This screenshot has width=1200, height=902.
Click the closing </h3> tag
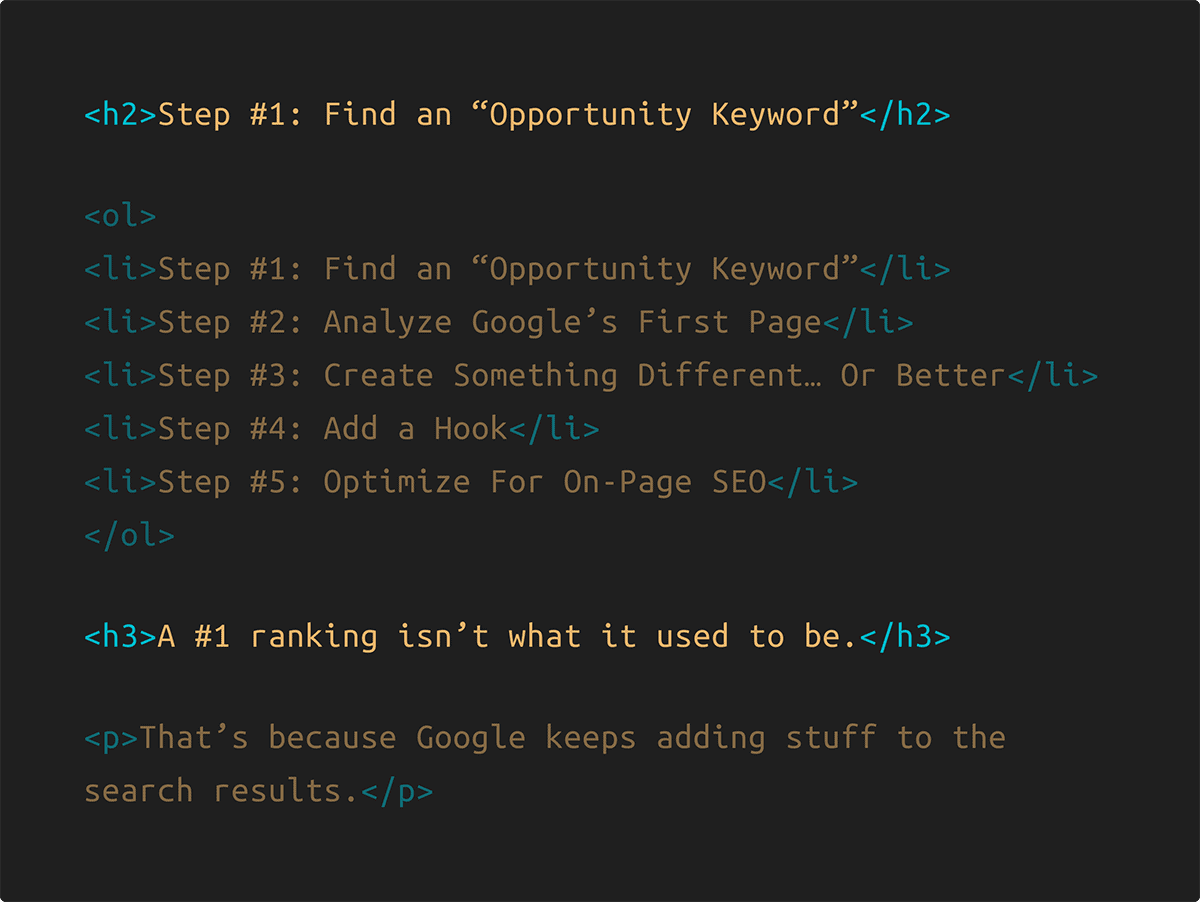coord(905,637)
